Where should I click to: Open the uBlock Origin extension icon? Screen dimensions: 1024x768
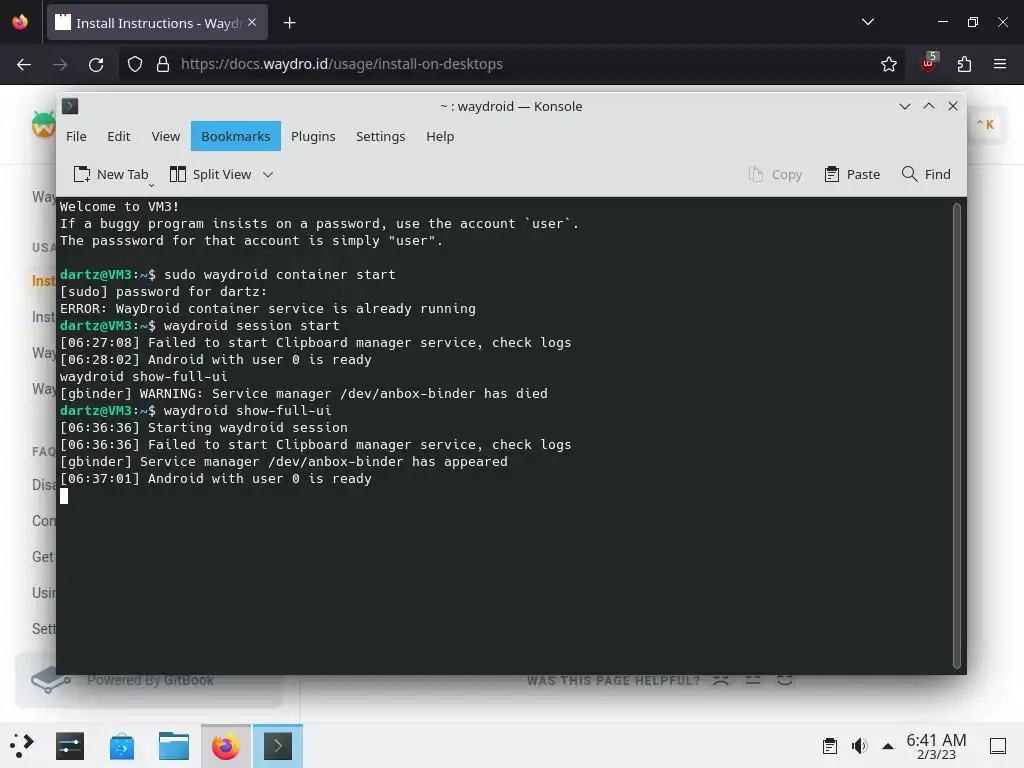(928, 63)
